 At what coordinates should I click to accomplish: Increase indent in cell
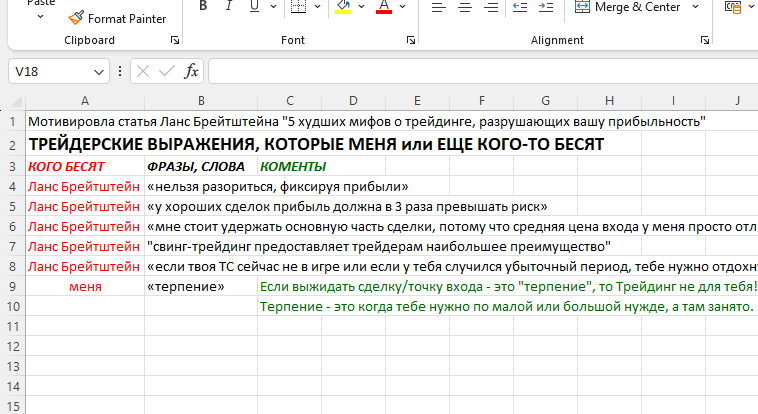point(546,7)
